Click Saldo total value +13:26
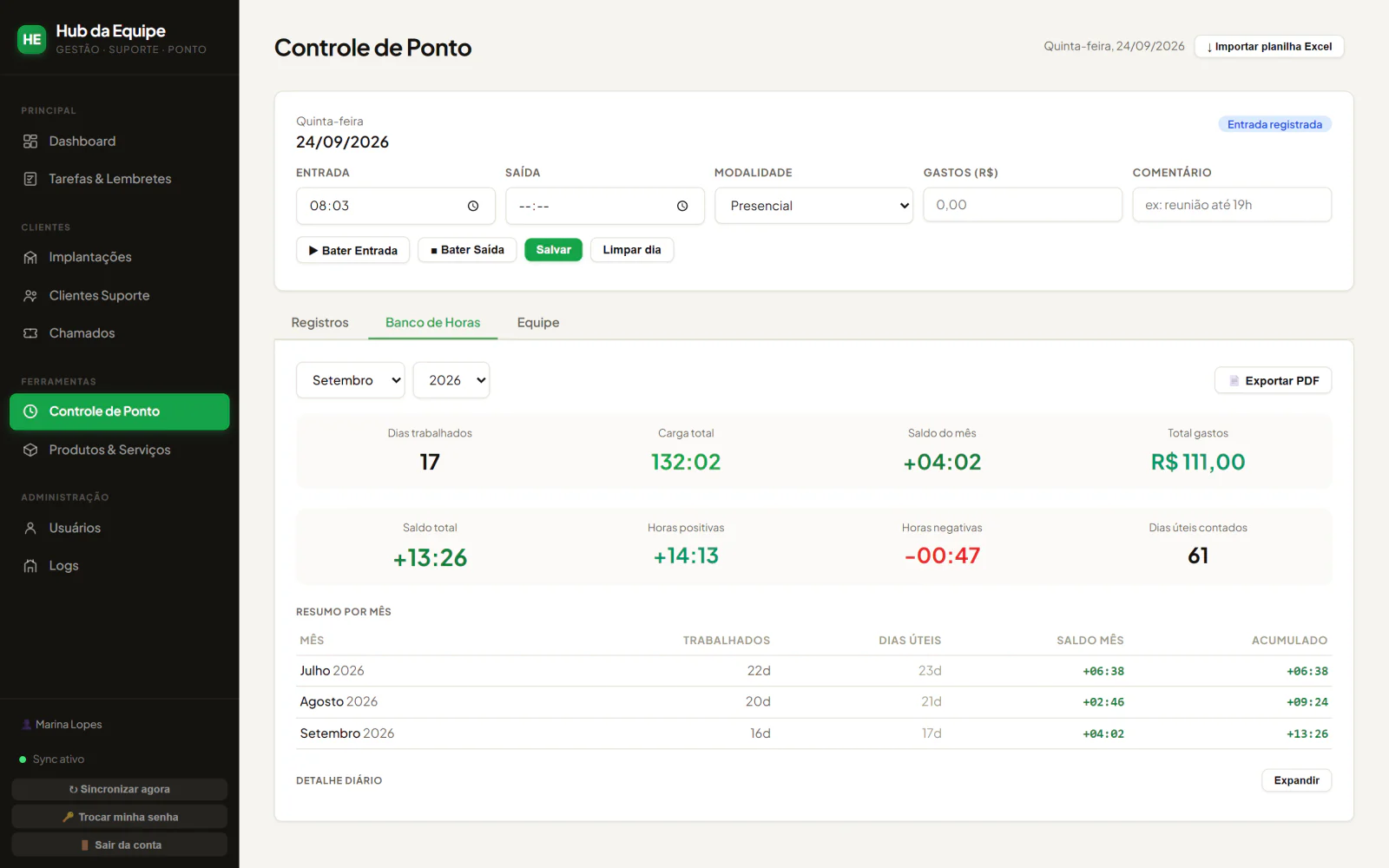Screen dimensions: 1389x868 (430, 557)
